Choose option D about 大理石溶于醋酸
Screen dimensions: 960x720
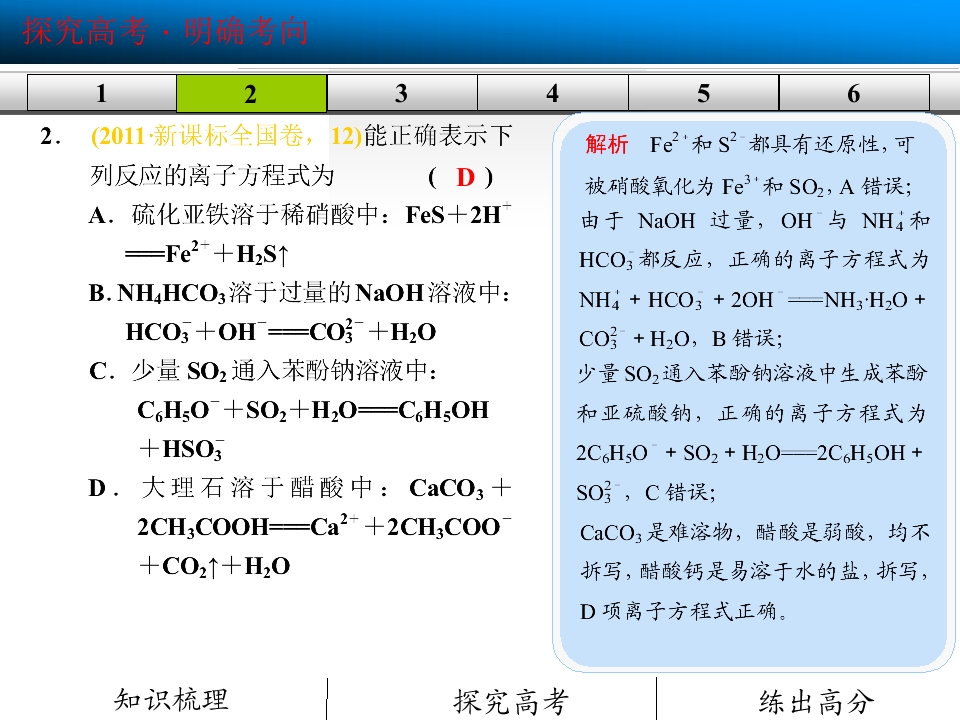coord(300,527)
